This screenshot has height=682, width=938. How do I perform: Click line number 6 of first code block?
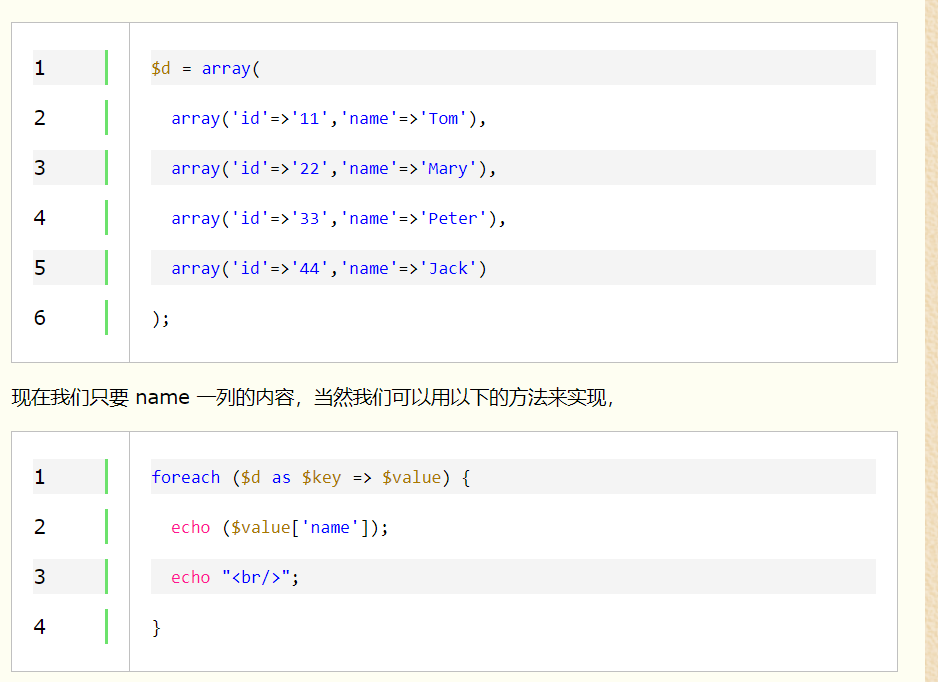[39, 317]
